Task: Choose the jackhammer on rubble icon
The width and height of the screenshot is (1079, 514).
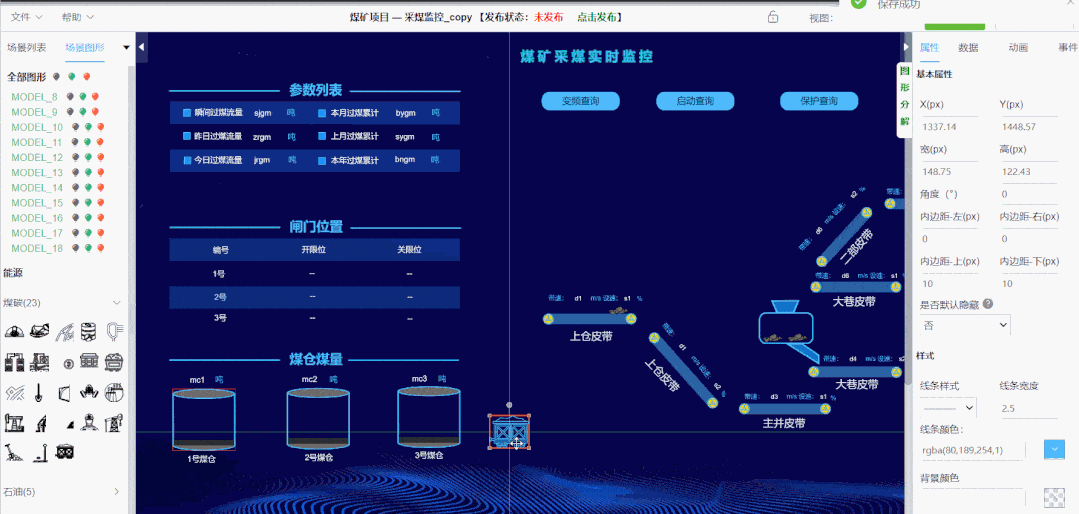Action: tap(14, 453)
